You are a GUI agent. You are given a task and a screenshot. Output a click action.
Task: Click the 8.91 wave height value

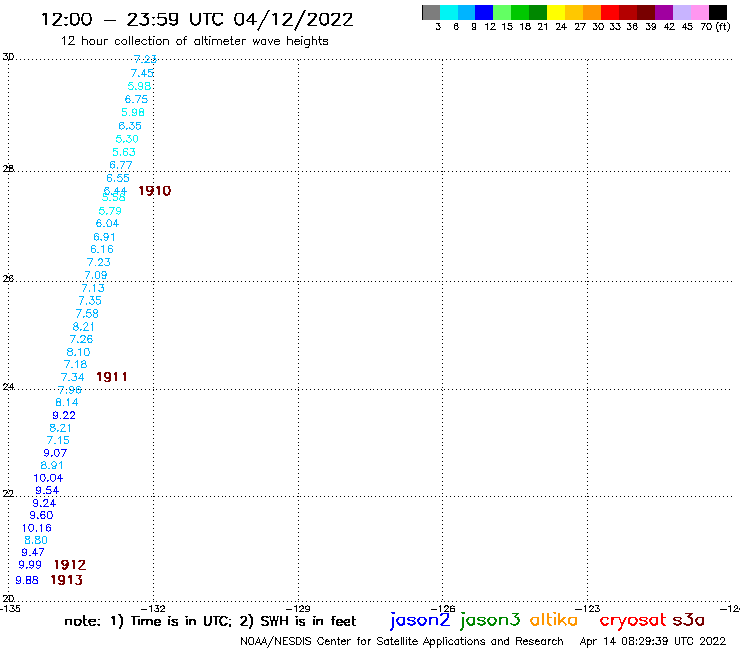(52, 465)
